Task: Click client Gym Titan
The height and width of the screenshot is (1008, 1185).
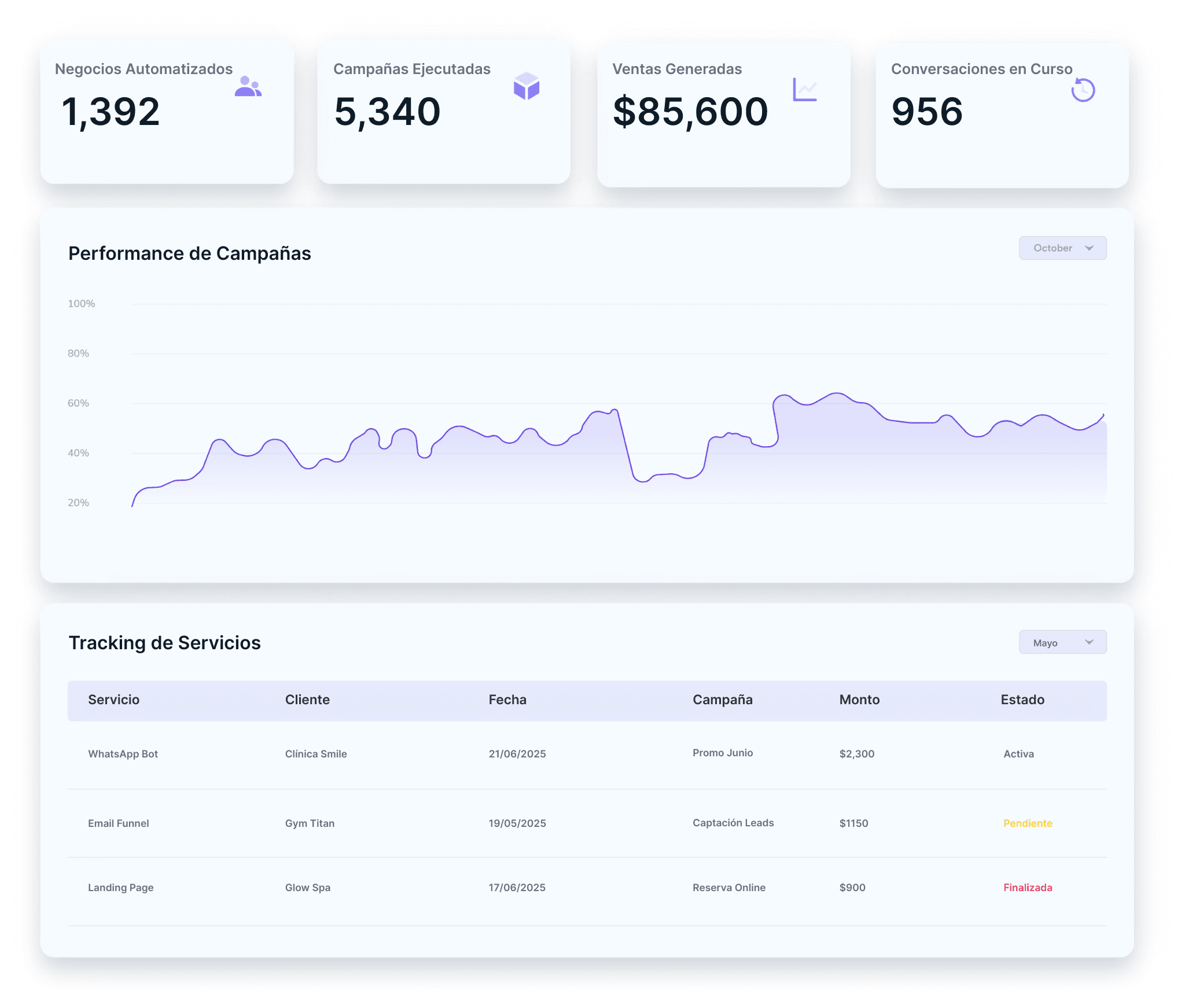Action: click(x=310, y=823)
